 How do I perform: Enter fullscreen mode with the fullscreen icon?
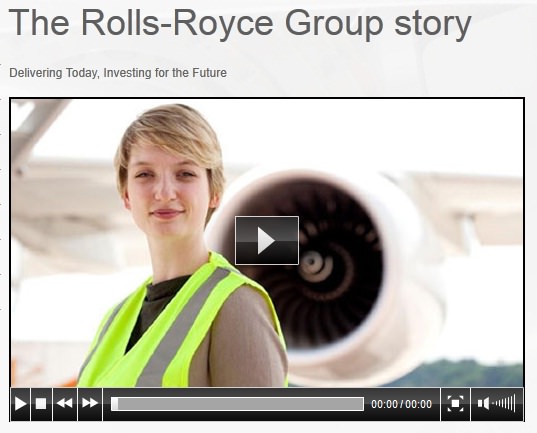point(455,404)
